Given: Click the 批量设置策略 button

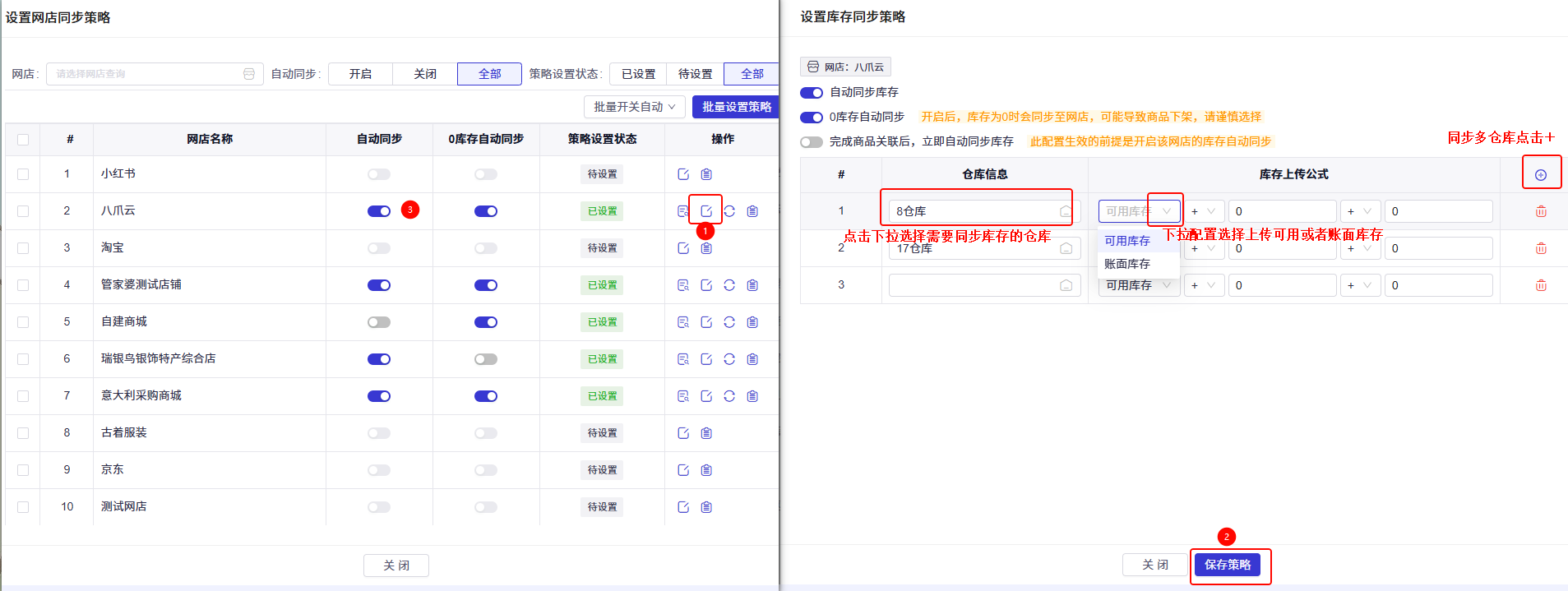Looking at the screenshot, I should click(737, 107).
